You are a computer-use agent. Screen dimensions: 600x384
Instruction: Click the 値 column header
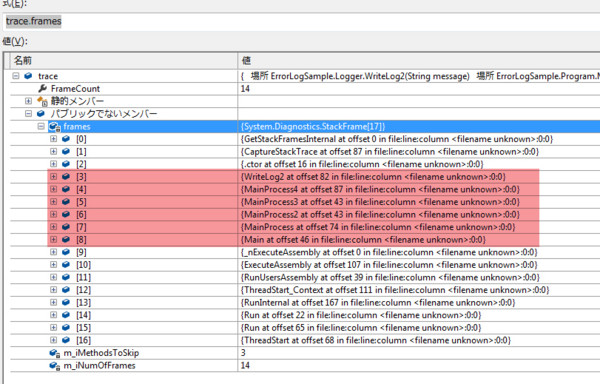419,60
